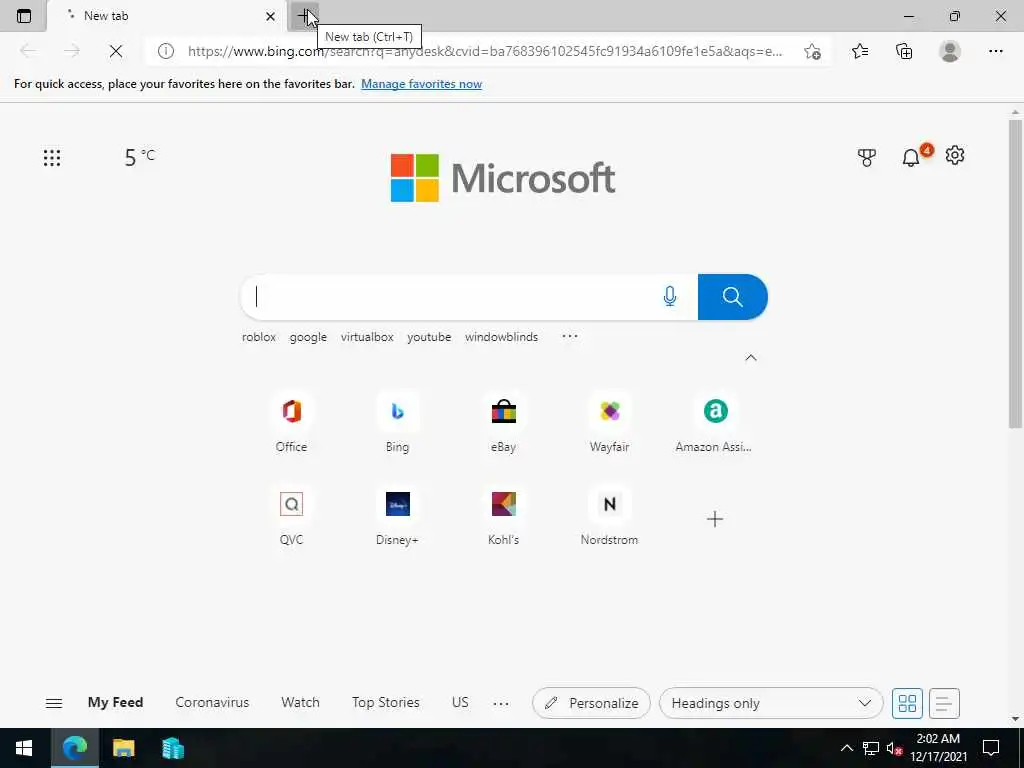
Task: Open the 5 °C weather widget
Action: [x=140, y=157]
